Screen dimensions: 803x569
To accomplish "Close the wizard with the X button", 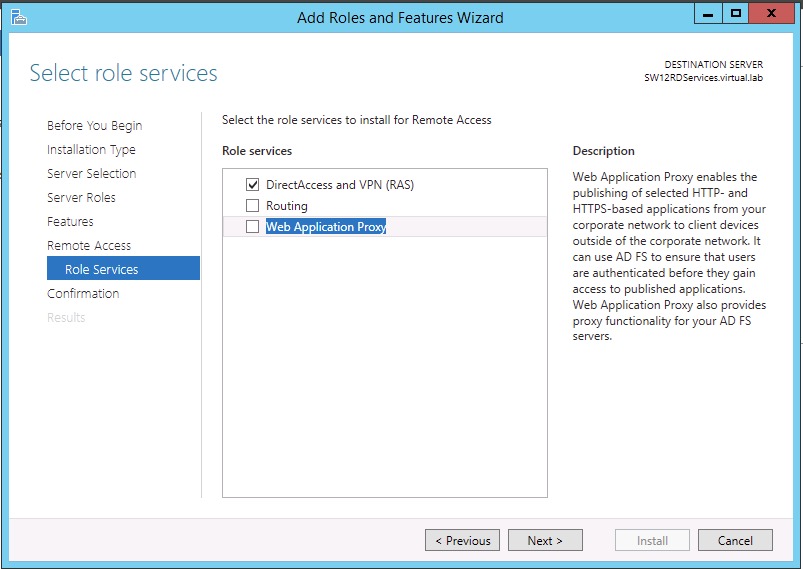I will [771, 14].
